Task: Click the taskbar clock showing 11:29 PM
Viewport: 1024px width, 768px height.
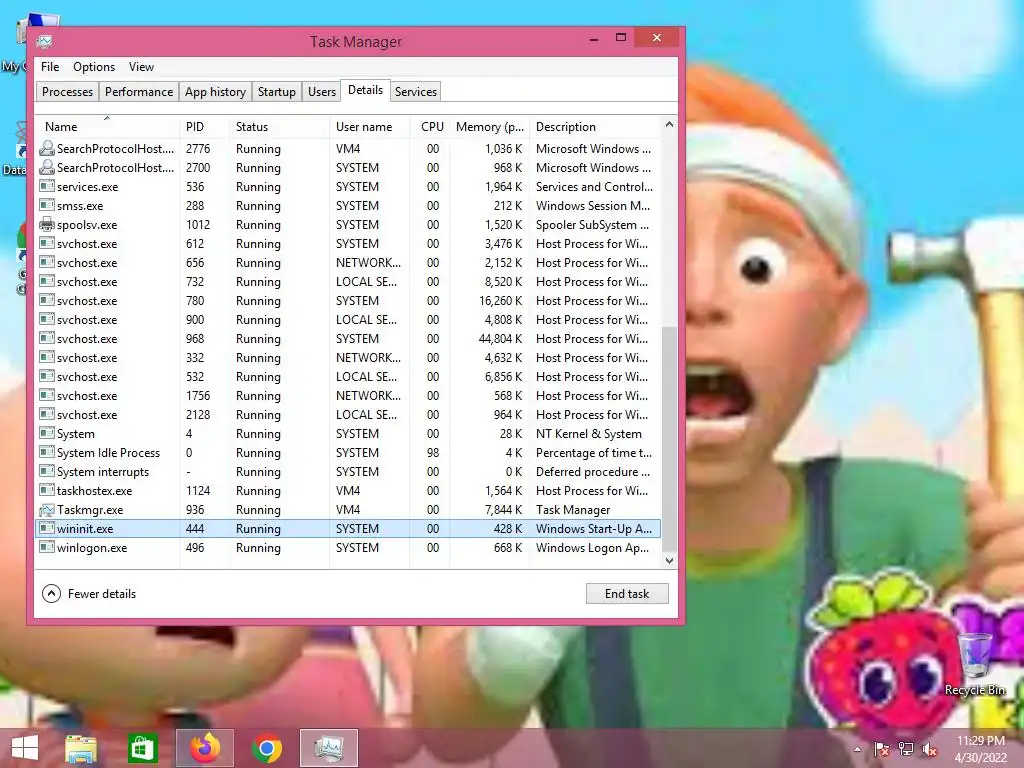Action: (980, 749)
